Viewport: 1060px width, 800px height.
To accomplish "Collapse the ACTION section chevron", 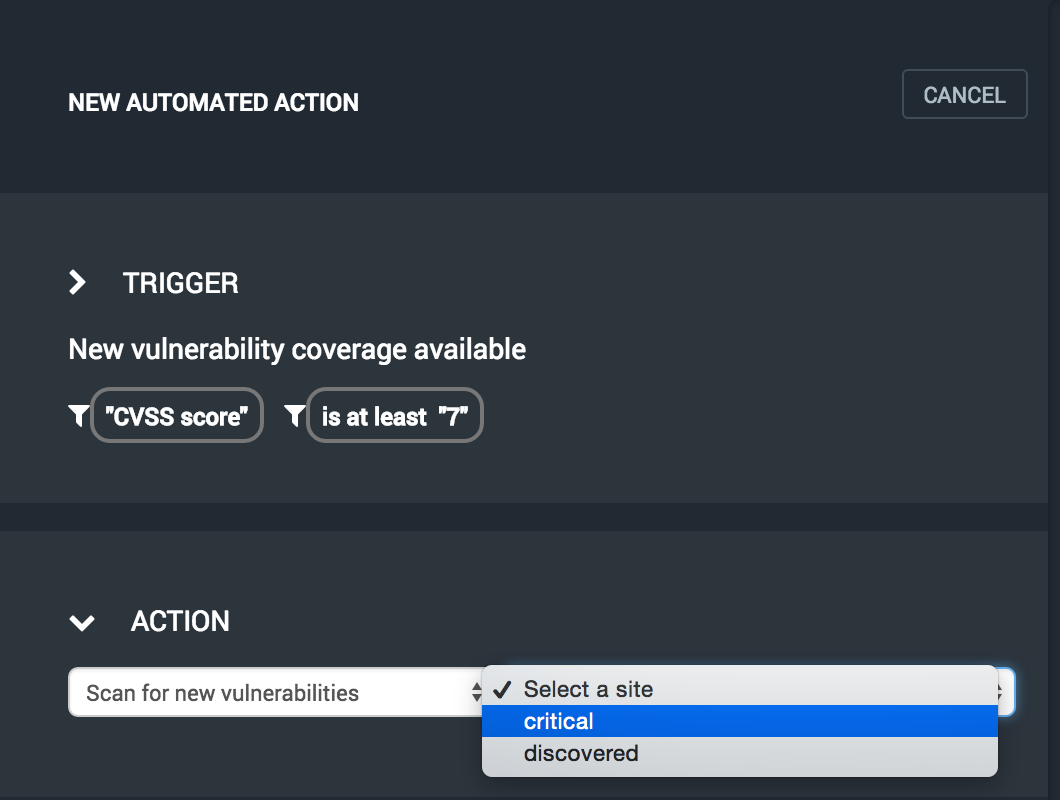I will (x=81, y=623).
